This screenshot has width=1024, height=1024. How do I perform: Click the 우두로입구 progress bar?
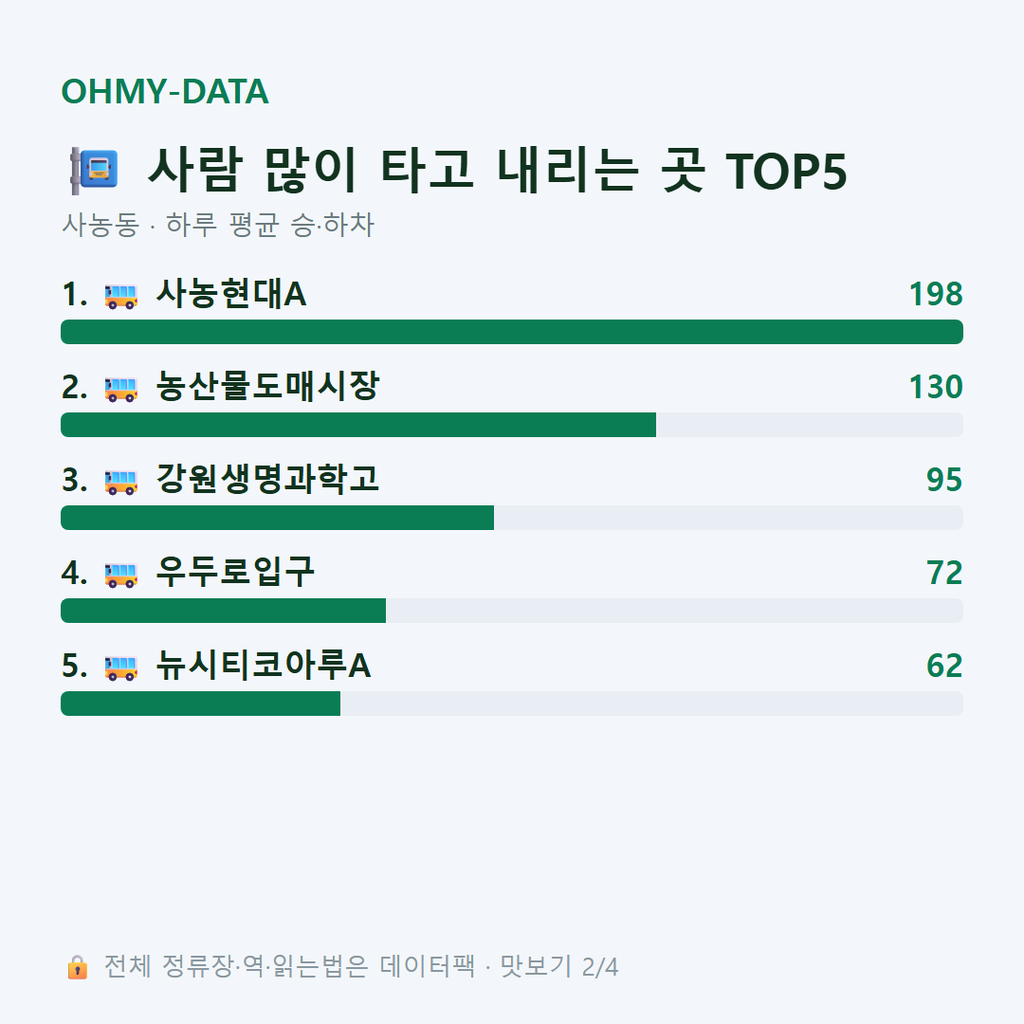tap(512, 611)
